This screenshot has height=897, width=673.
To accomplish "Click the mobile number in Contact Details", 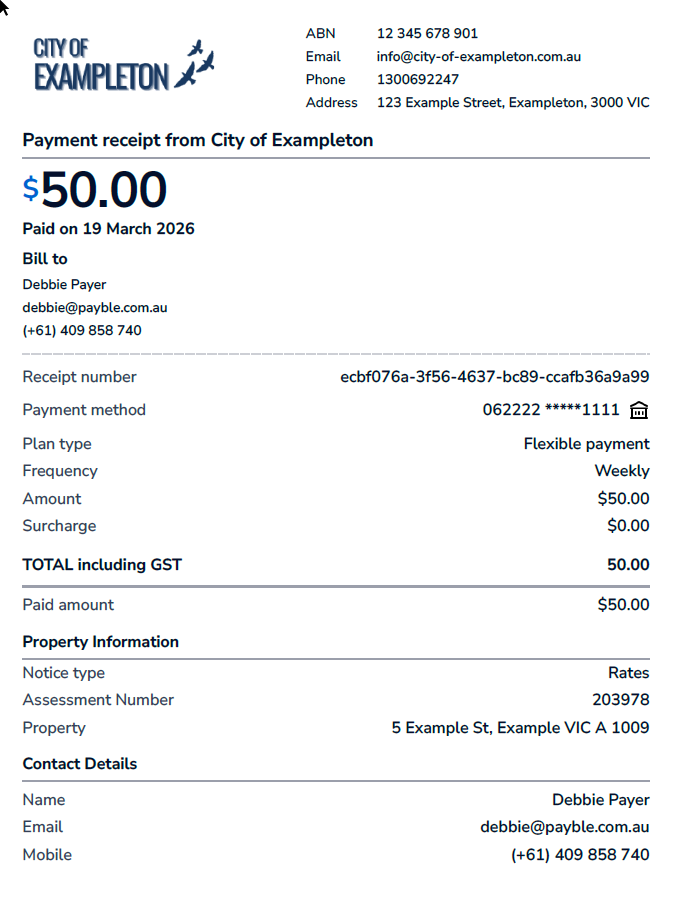I will (x=580, y=855).
